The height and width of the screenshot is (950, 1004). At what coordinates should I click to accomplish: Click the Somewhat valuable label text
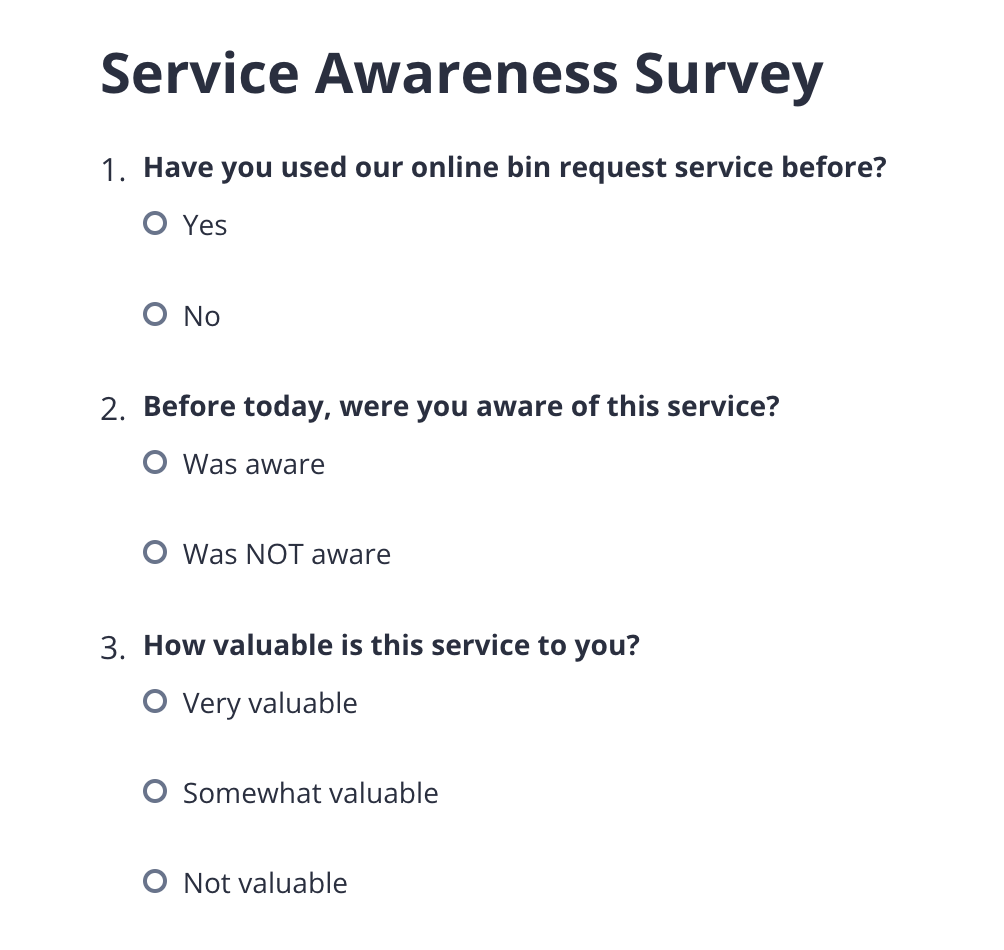pyautogui.click(x=310, y=793)
